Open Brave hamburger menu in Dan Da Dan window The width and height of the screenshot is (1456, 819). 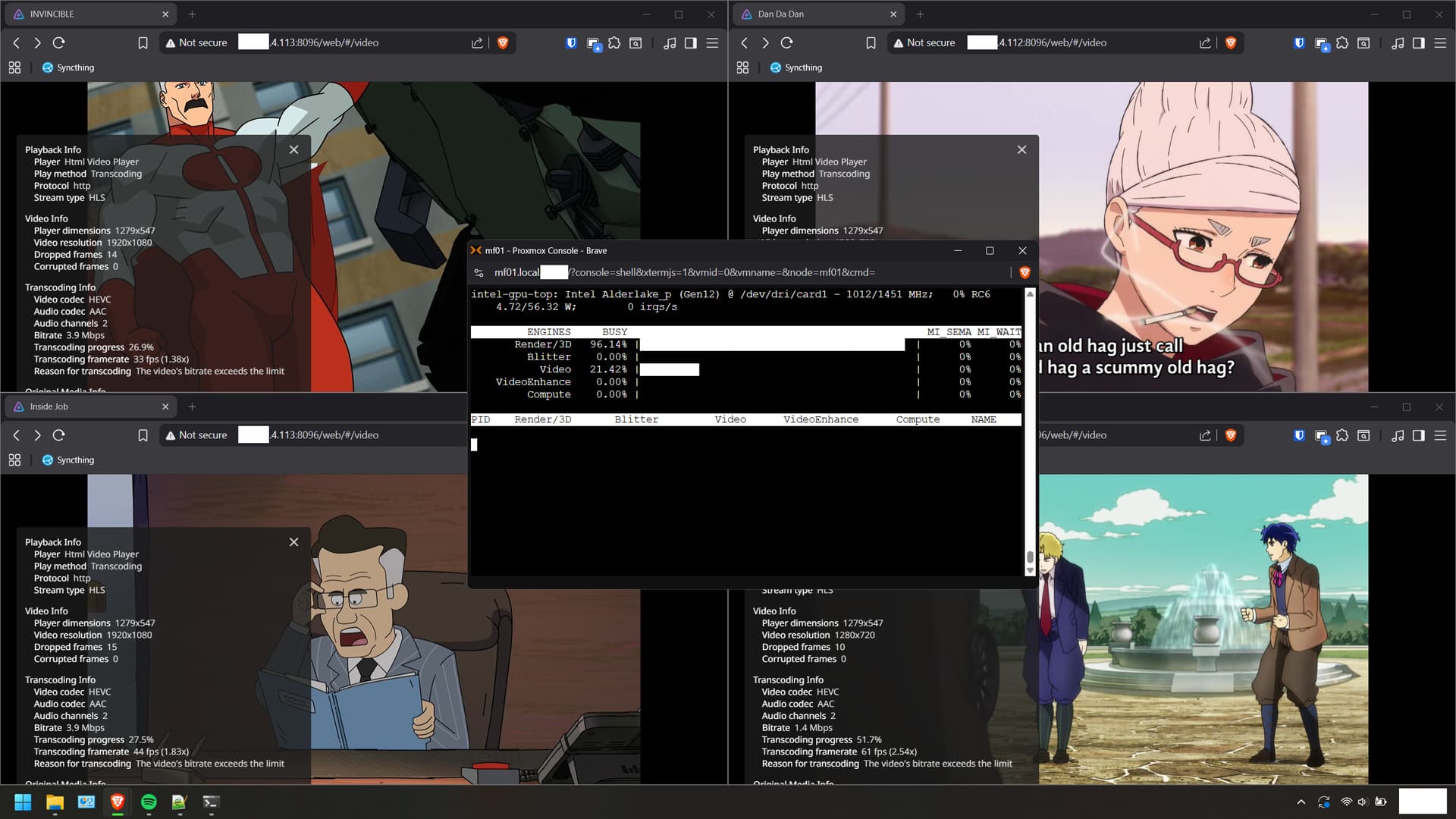point(1440,43)
